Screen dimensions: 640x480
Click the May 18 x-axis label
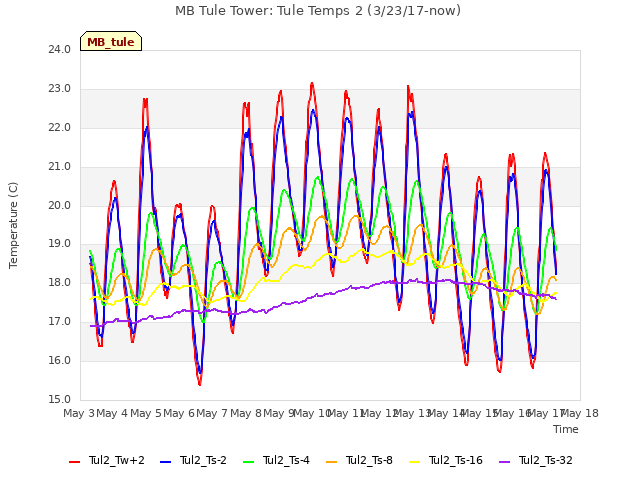point(580,413)
